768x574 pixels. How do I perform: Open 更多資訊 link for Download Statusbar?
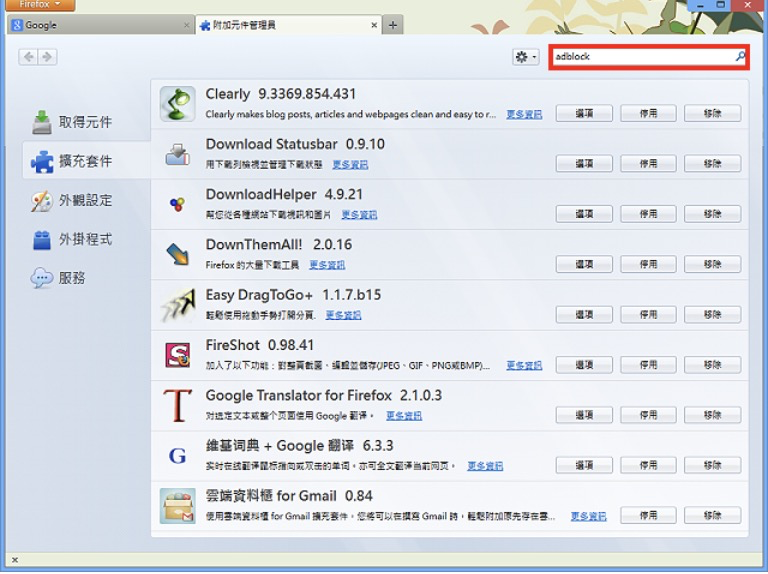pyautogui.click(x=350, y=165)
